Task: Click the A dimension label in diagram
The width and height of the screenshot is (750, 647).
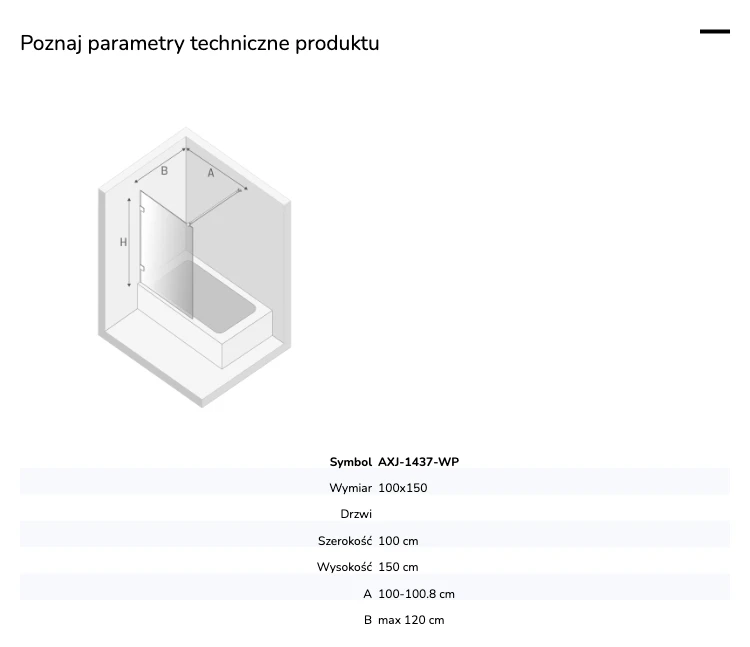Action: tap(210, 173)
